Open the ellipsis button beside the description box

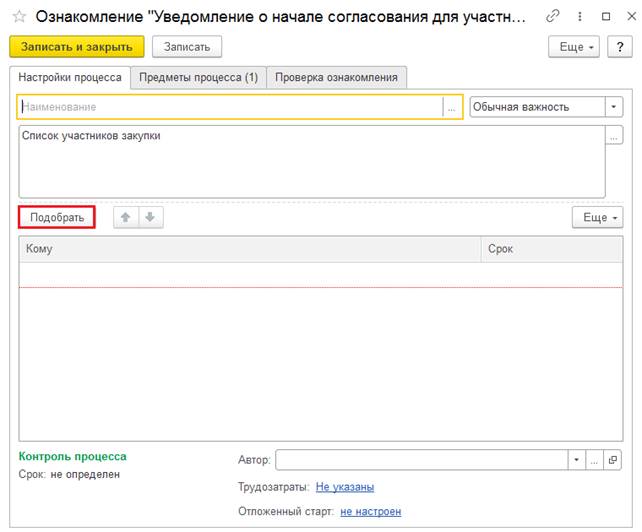(614, 136)
